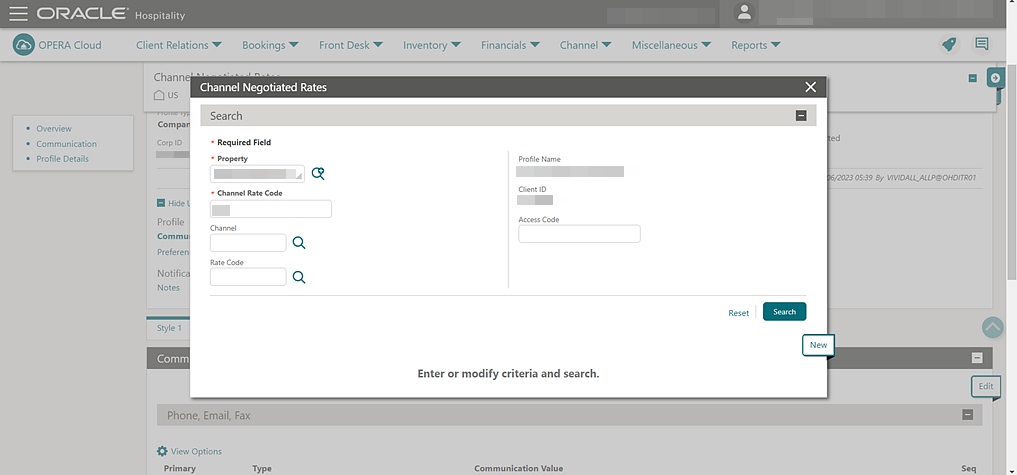Click into the Access Code field
The width and height of the screenshot is (1017, 475).
[x=579, y=234]
